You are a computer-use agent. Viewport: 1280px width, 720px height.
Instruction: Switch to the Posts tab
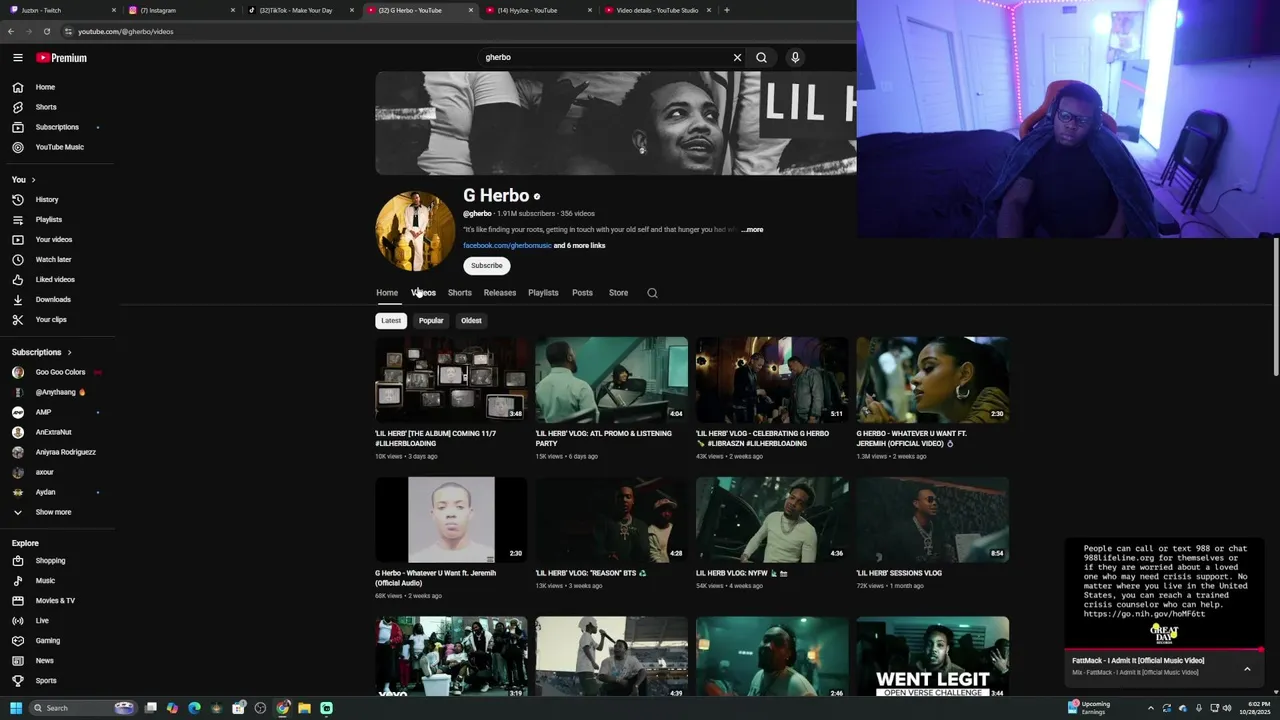pyautogui.click(x=582, y=293)
